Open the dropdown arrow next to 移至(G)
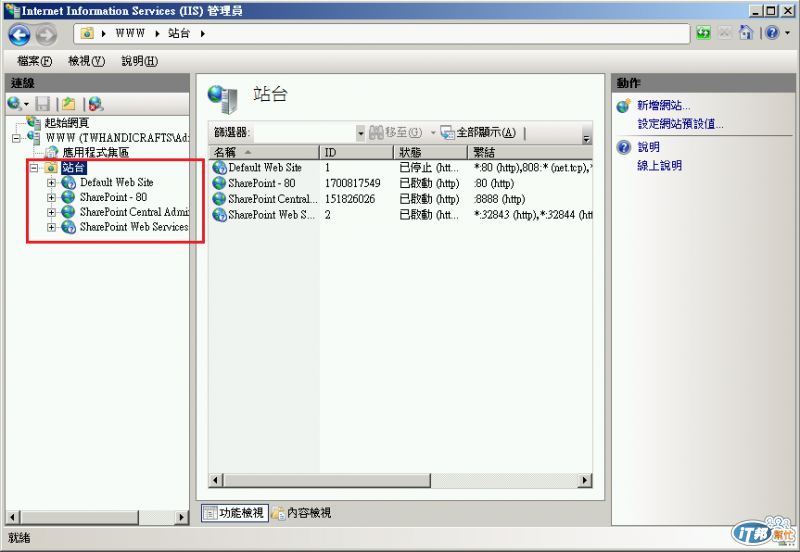The height and width of the screenshot is (552, 800). pos(433,133)
